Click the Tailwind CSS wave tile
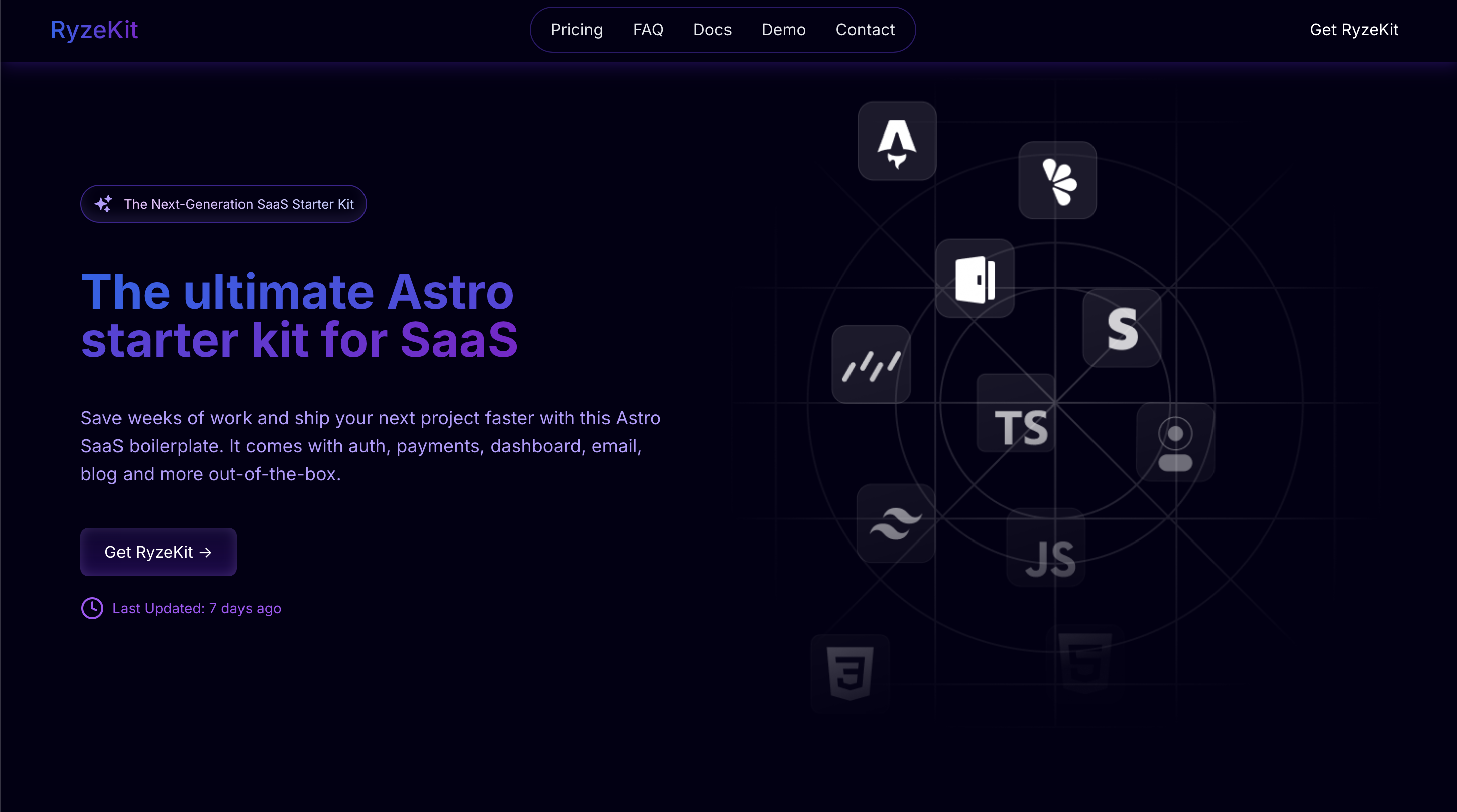Viewport: 1457px width, 812px height. coord(896,523)
